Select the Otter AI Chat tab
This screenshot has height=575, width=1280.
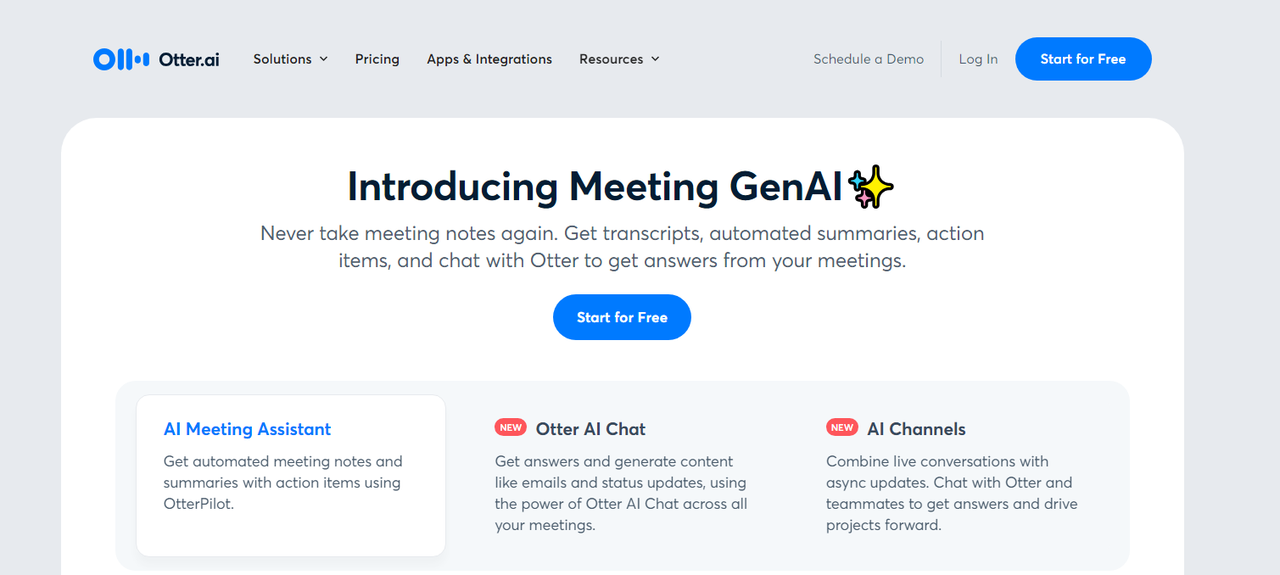[x=590, y=429]
